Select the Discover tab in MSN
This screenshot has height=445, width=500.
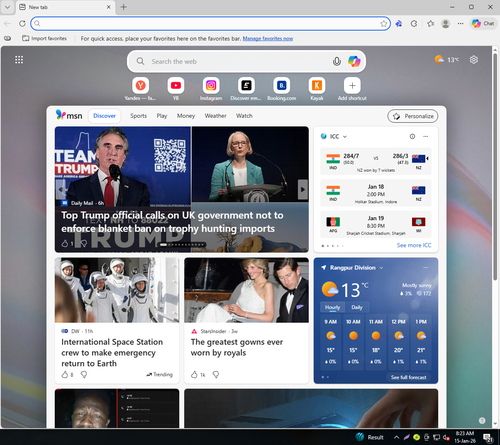coord(104,116)
